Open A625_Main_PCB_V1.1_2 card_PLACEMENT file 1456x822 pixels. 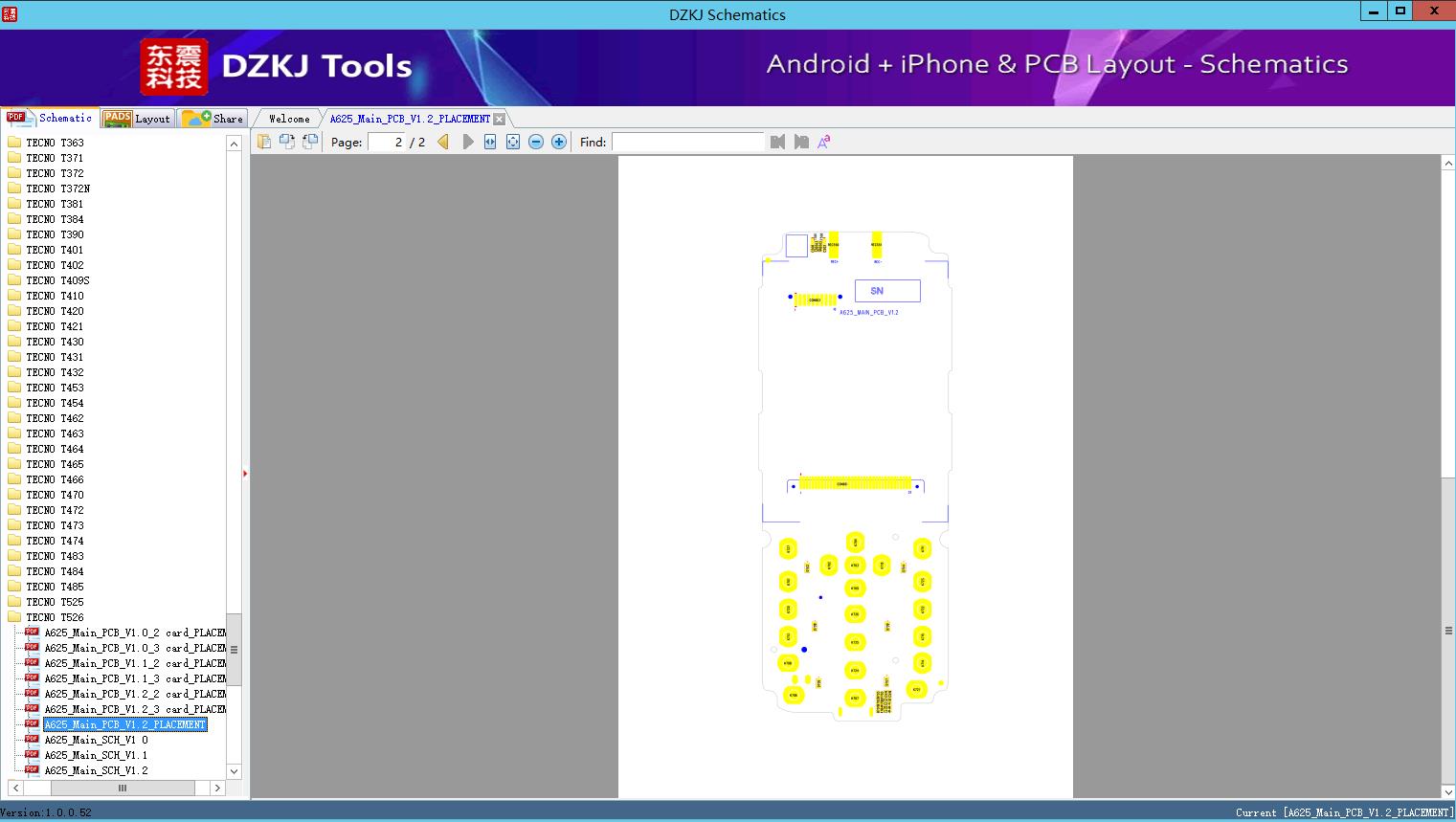click(x=135, y=663)
